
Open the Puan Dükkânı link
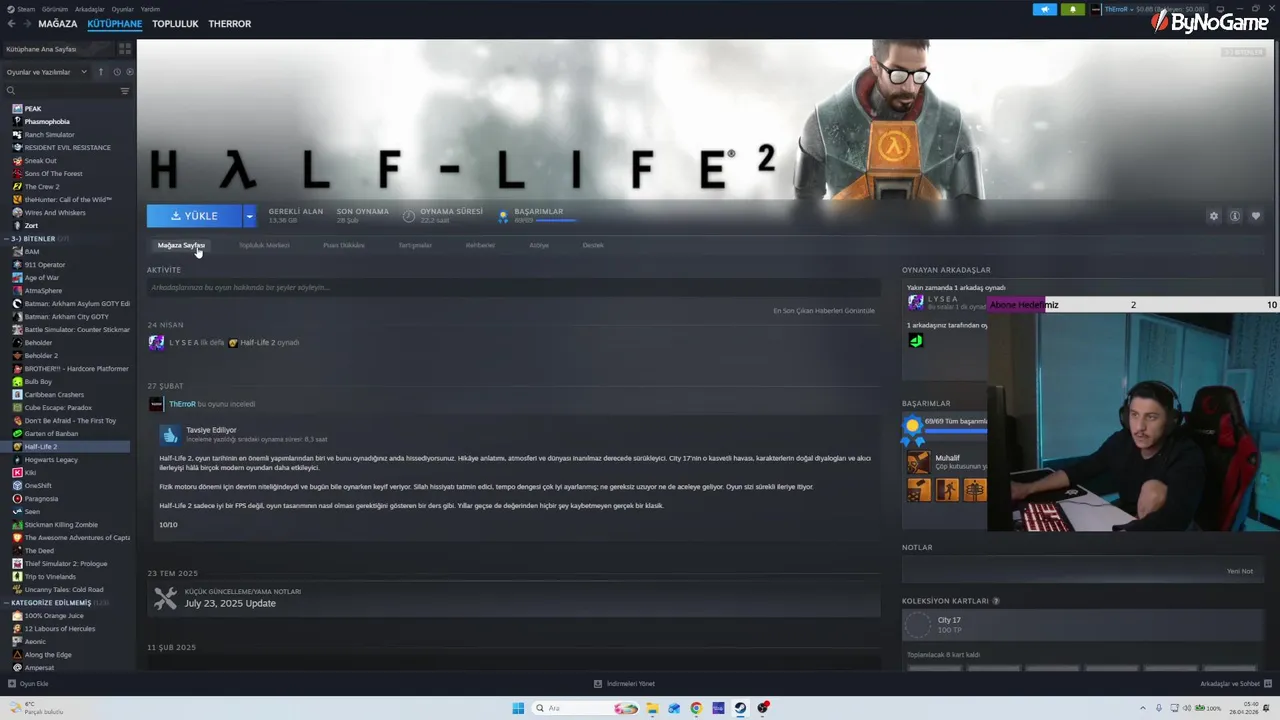point(344,245)
